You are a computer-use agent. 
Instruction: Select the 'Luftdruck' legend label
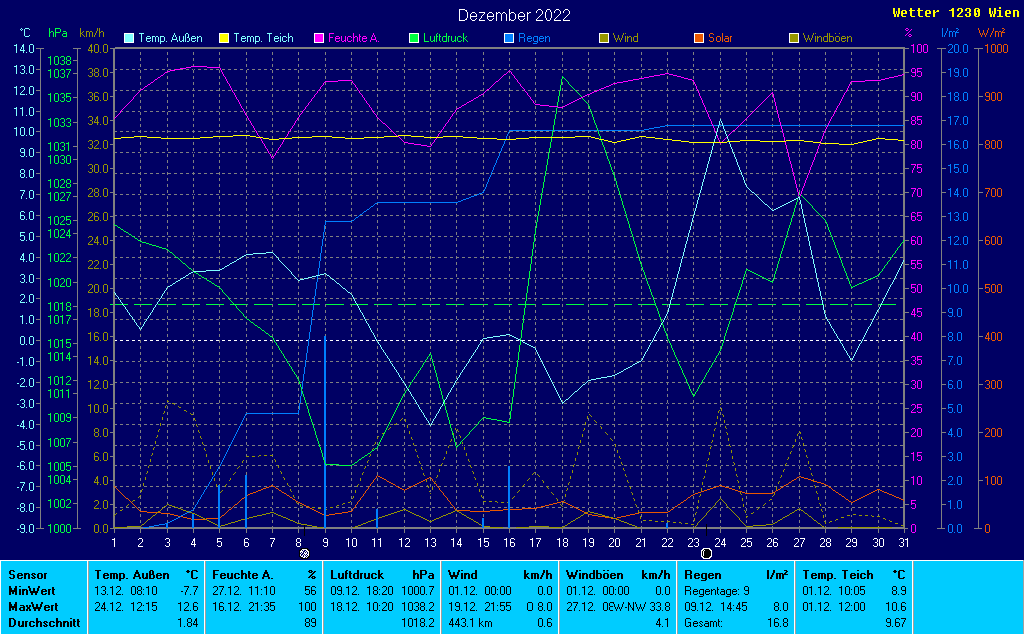(445, 39)
